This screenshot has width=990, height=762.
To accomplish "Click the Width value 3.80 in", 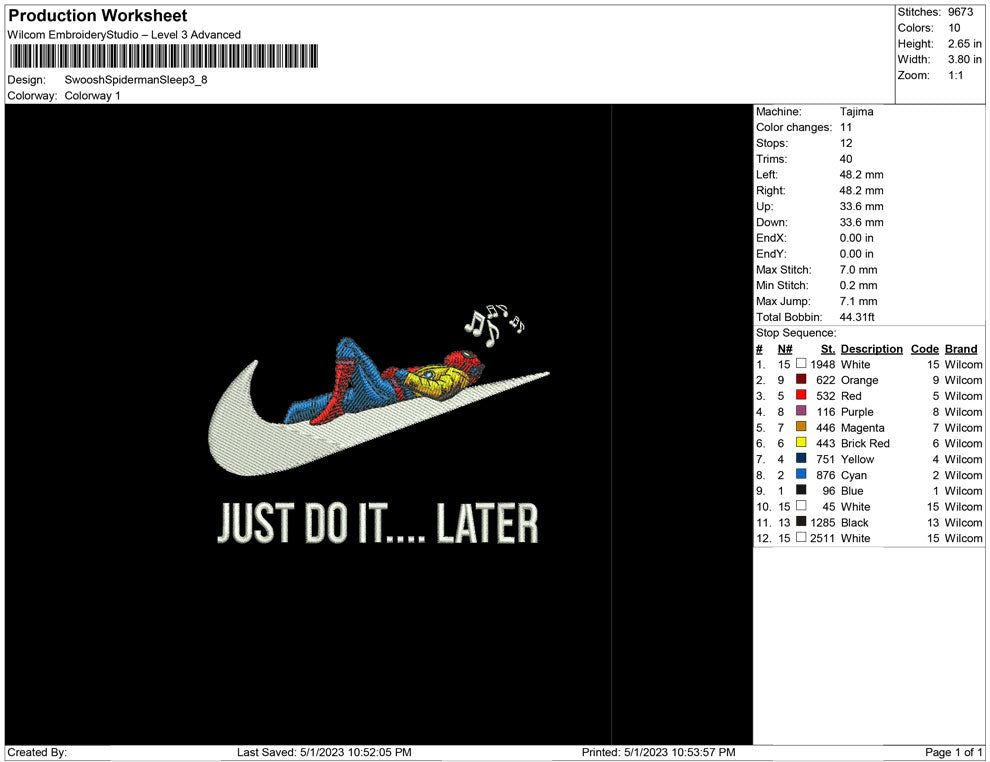I will (x=964, y=59).
